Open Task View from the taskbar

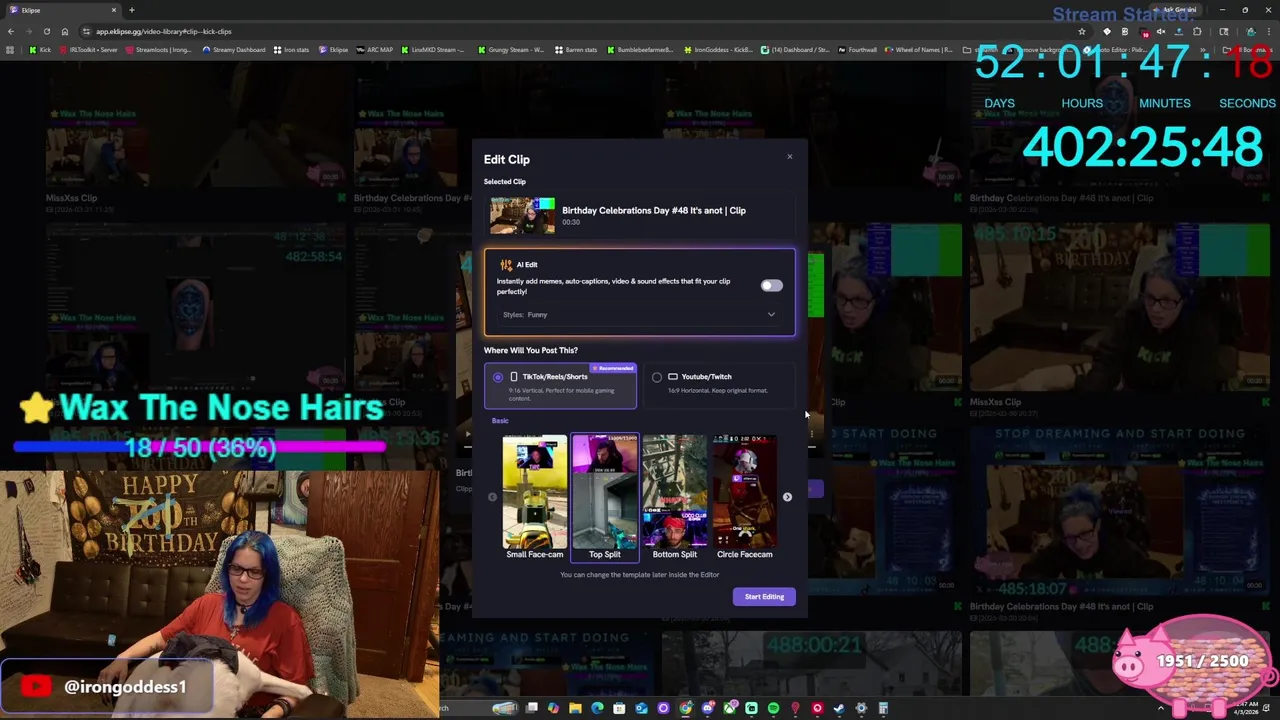point(531,708)
